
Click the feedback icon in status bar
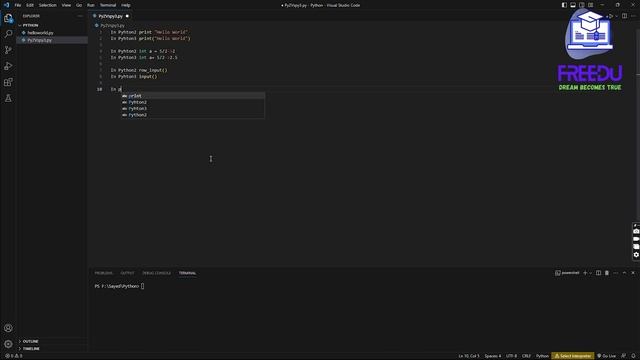(x=624, y=356)
